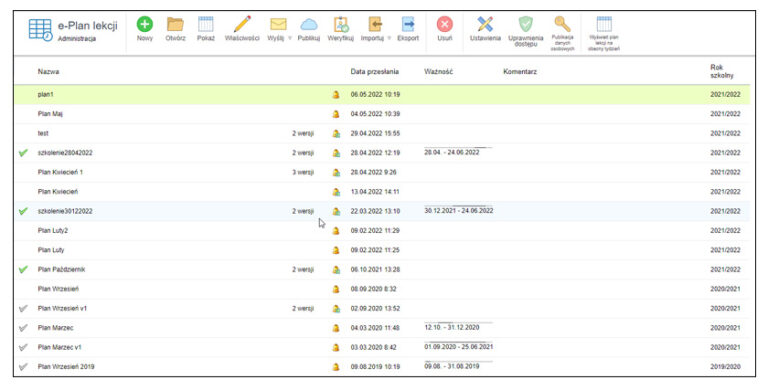
Task: Open Właściwości with the pencil icon
Action: [242, 24]
